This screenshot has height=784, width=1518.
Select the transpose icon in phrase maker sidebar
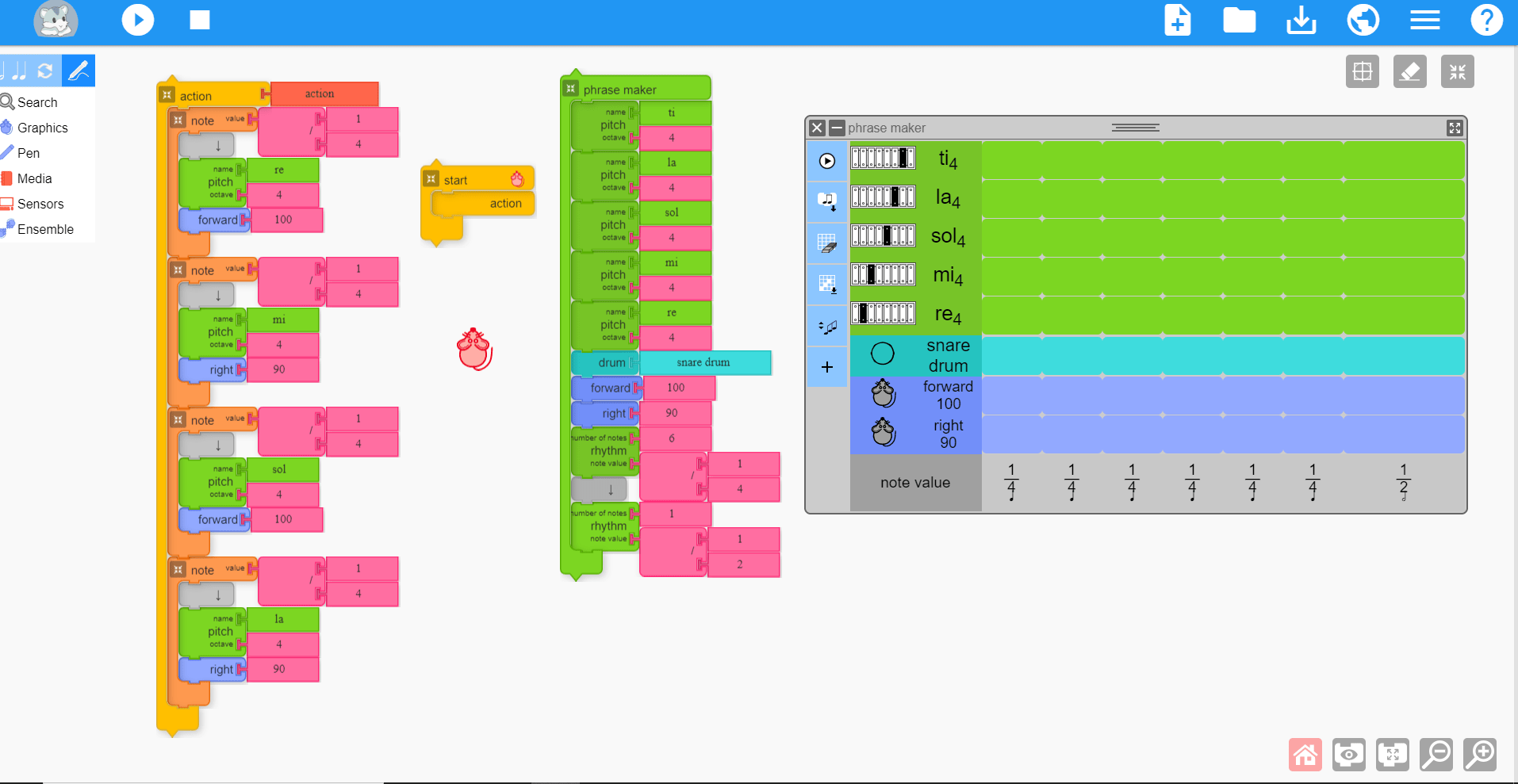point(827,327)
